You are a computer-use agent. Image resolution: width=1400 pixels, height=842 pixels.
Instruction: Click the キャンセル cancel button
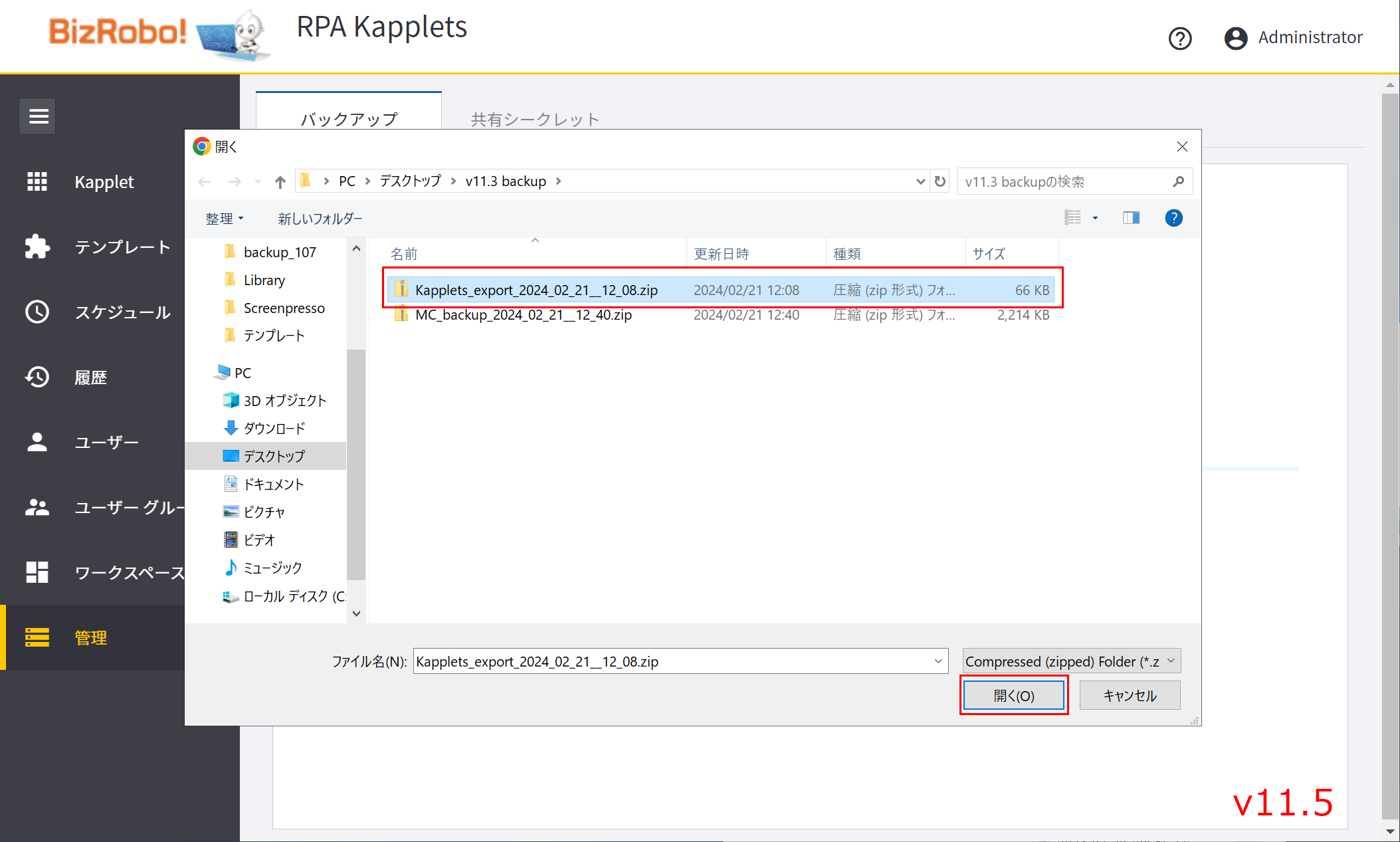pyautogui.click(x=1130, y=696)
